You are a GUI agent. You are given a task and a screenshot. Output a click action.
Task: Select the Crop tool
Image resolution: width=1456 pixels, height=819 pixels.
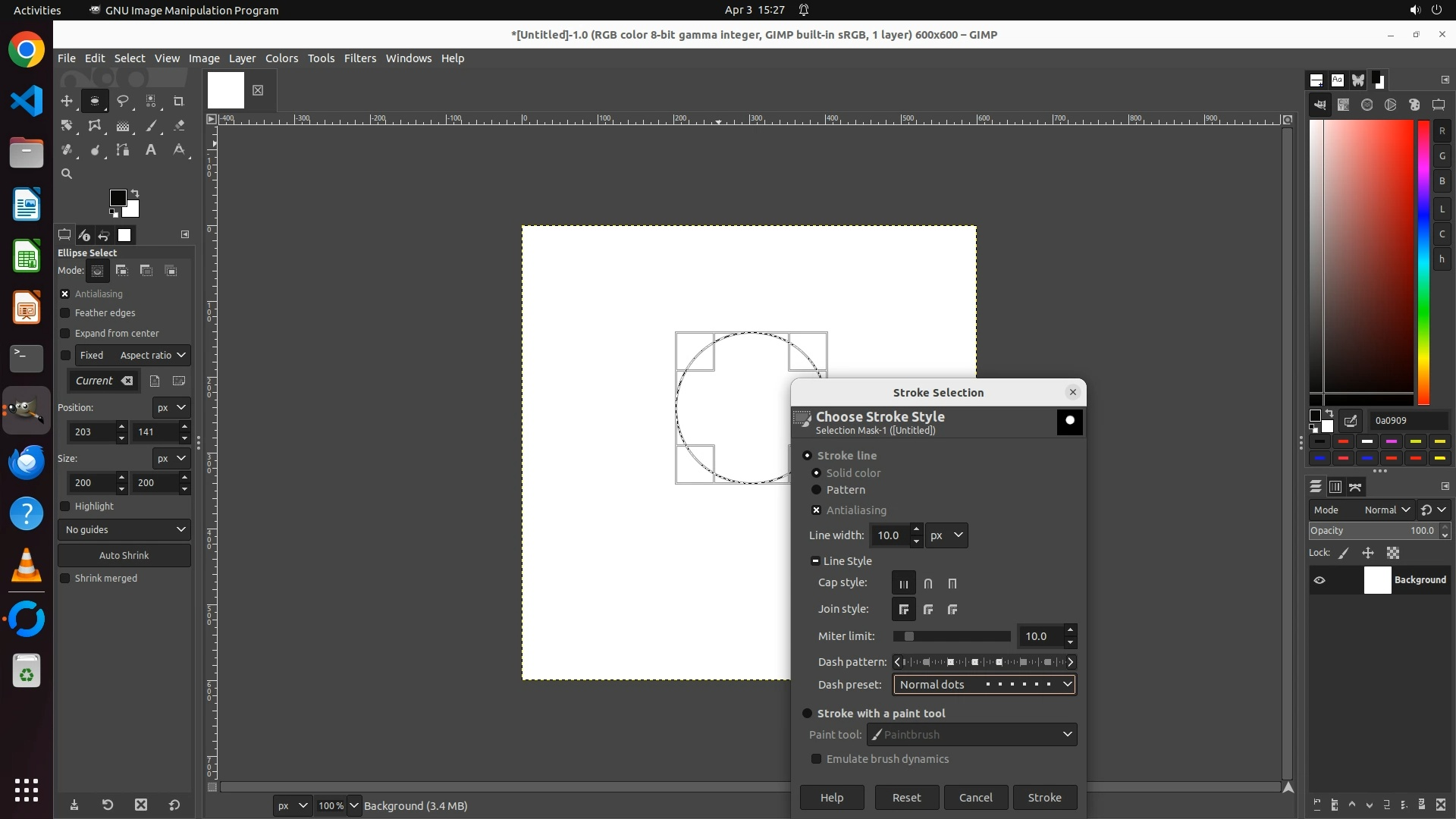(179, 101)
